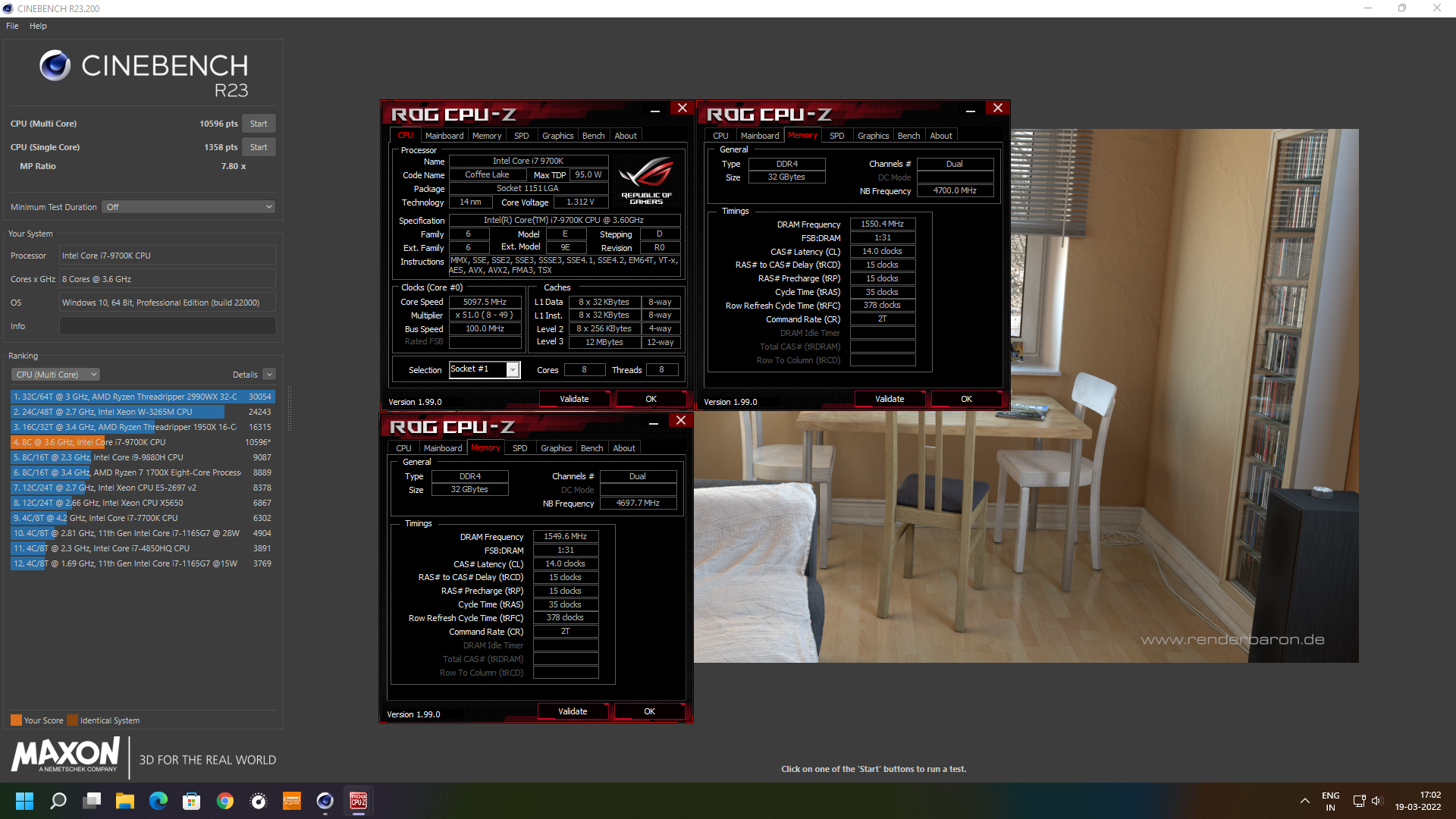Click Start button for CPU Single Core
The height and width of the screenshot is (819, 1456).
tap(256, 147)
